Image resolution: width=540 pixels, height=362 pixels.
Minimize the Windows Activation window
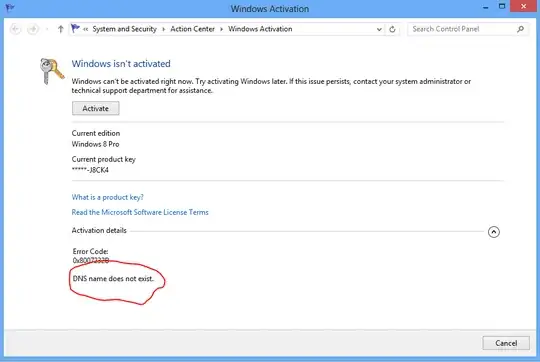point(486,7)
